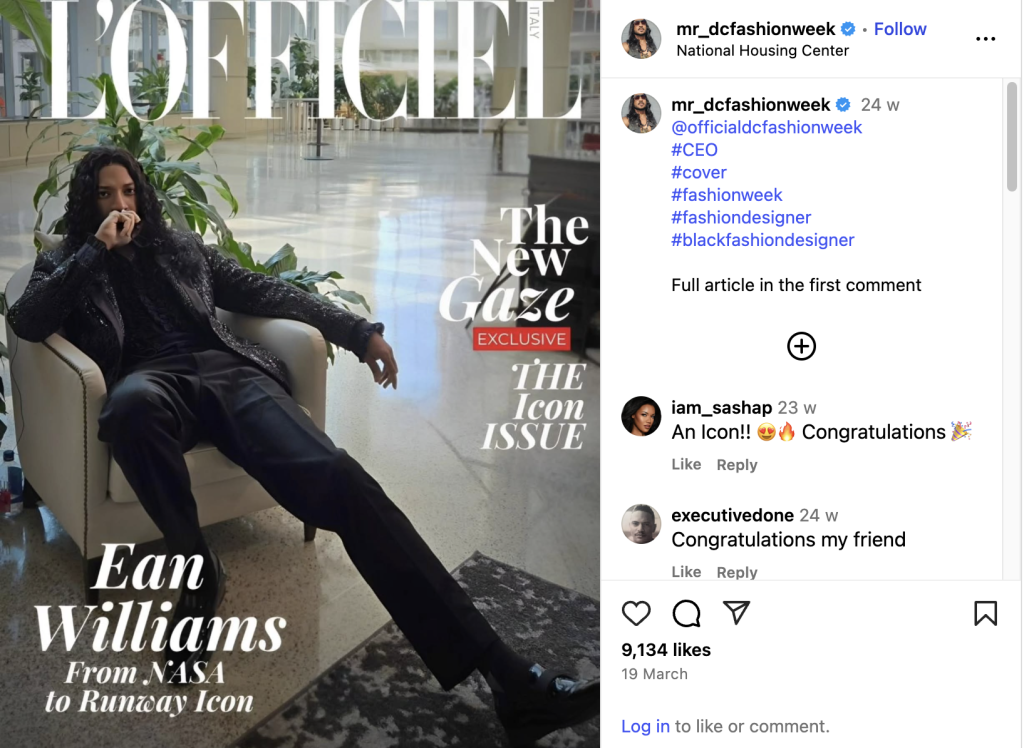This screenshot has width=1024, height=748.
Task: Share post via paper plane icon
Action: [x=736, y=613]
